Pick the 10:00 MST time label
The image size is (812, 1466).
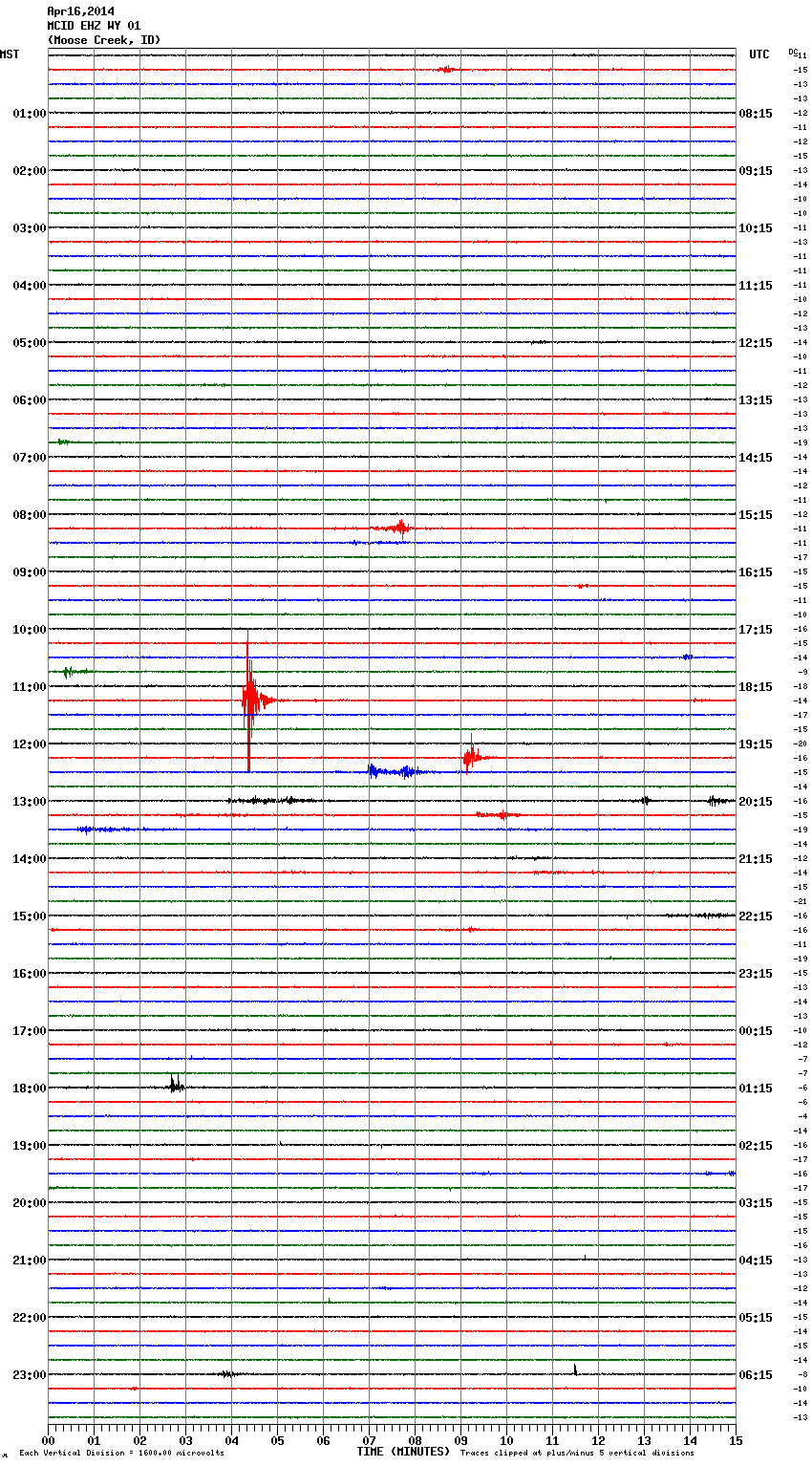tap(29, 630)
